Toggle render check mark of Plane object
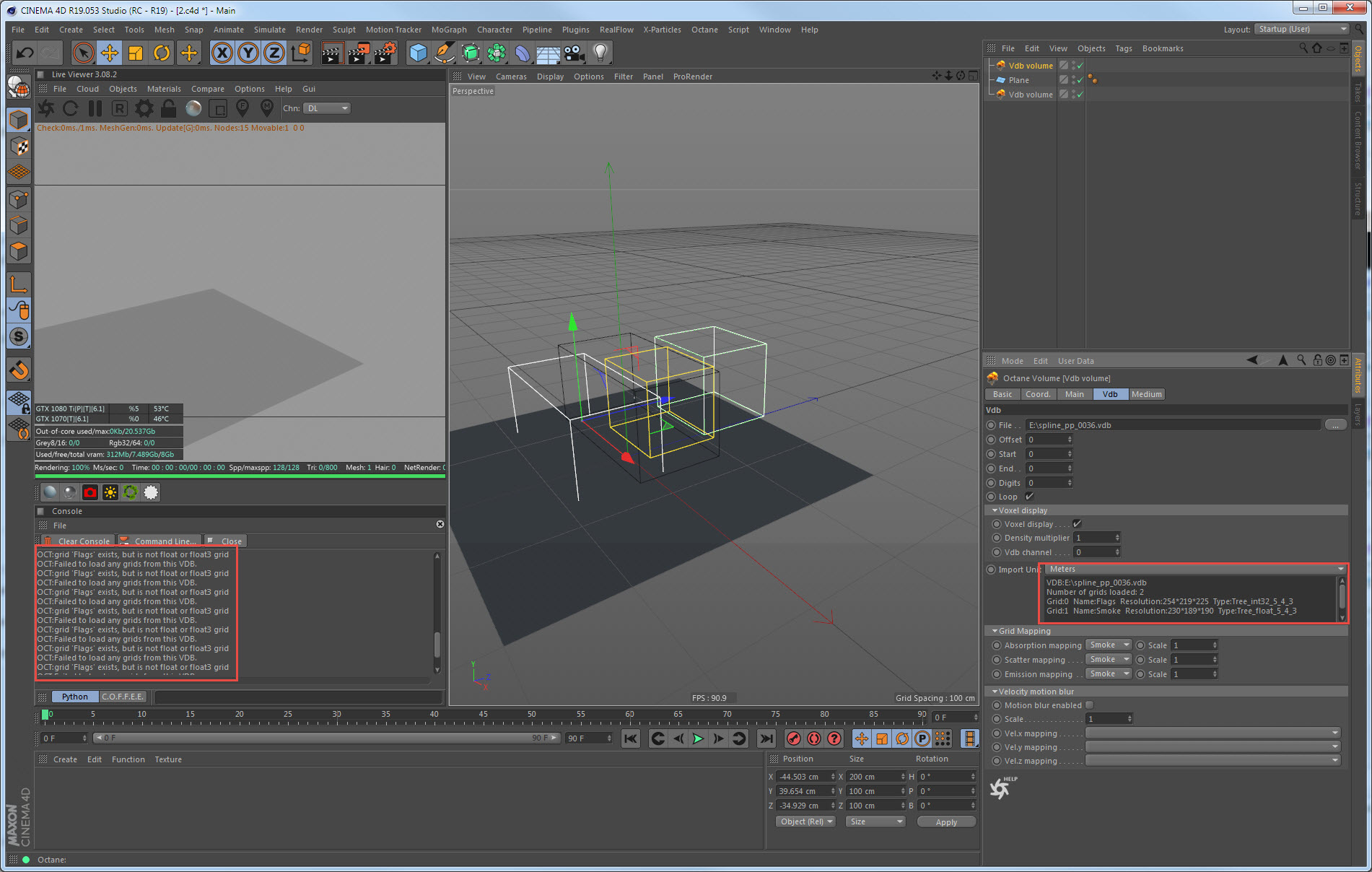Viewport: 1372px width, 872px height. click(x=1080, y=80)
